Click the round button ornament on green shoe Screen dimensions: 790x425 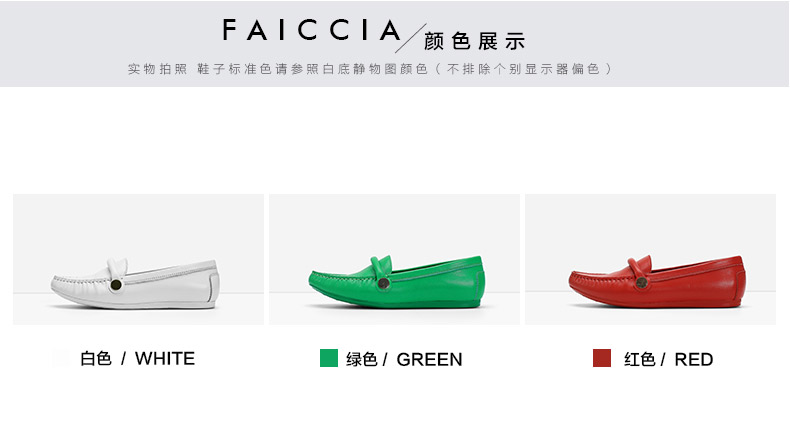tap(383, 284)
